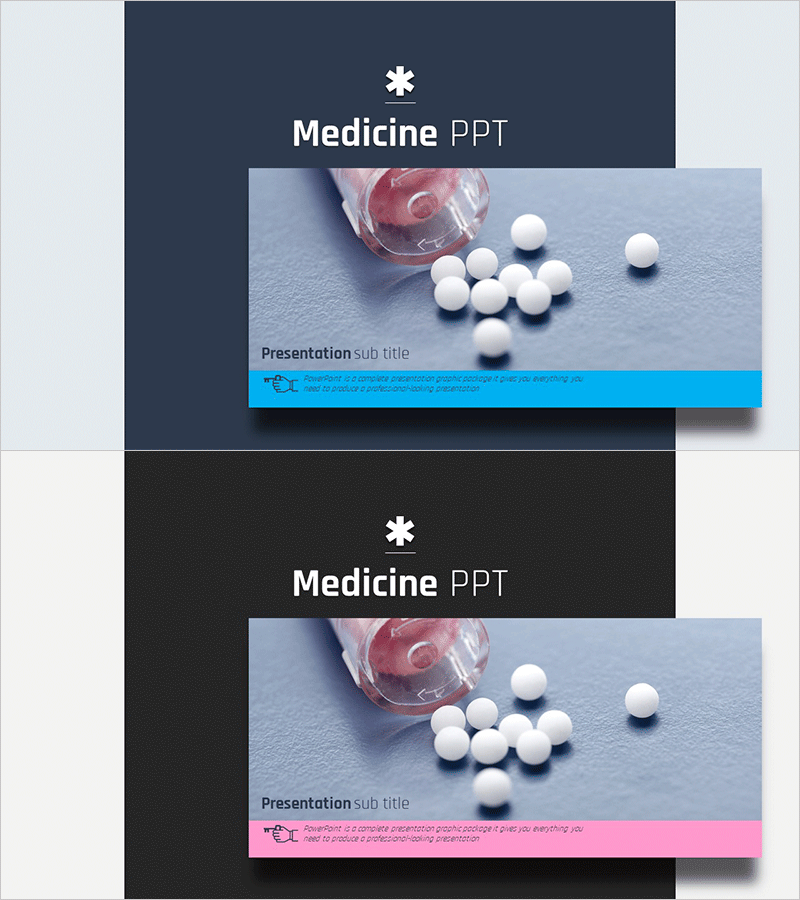Click the underline beneath top asterisk logo

click(400, 103)
